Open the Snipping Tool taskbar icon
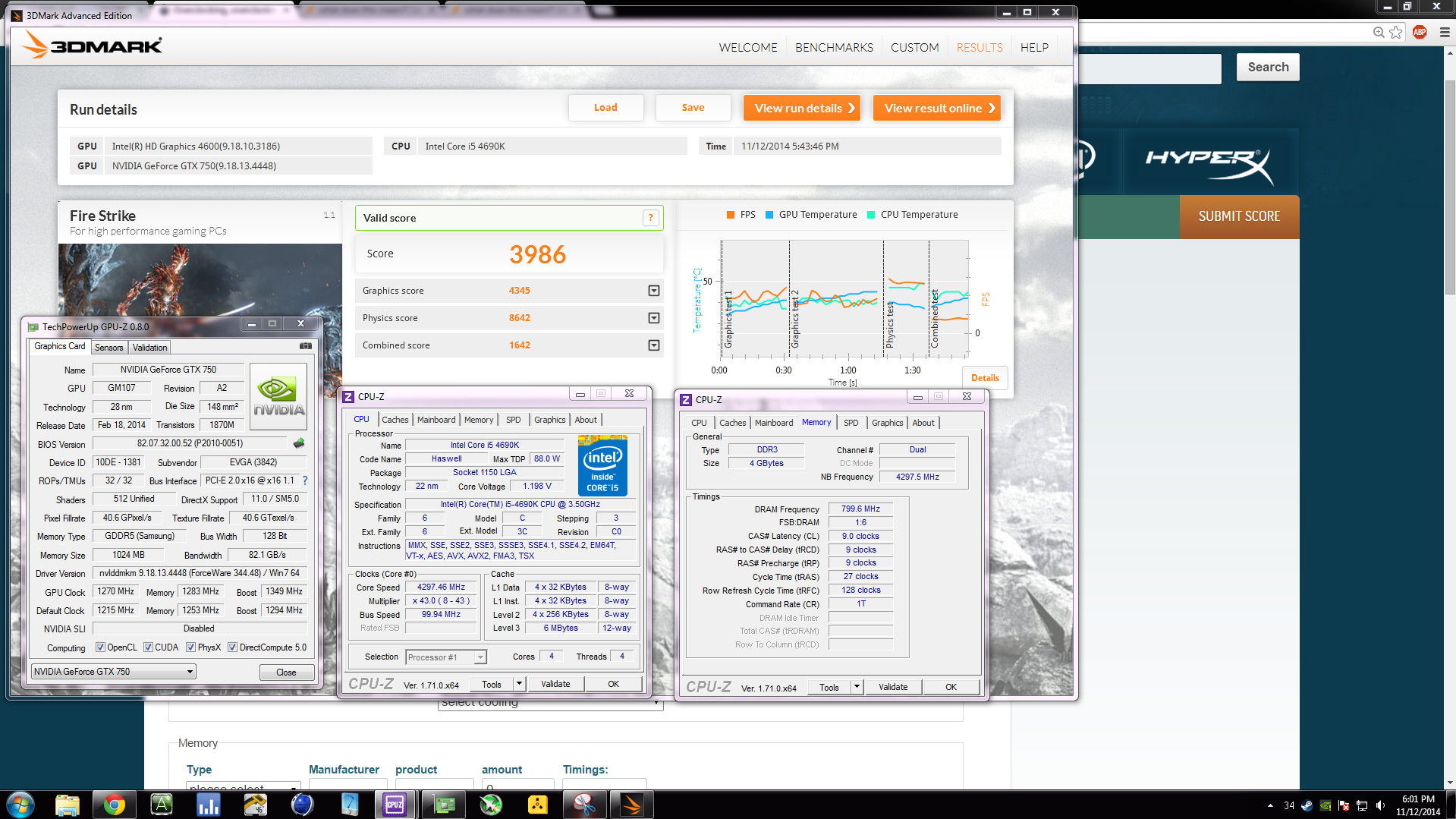The image size is (1456, 819). [584, 805]
